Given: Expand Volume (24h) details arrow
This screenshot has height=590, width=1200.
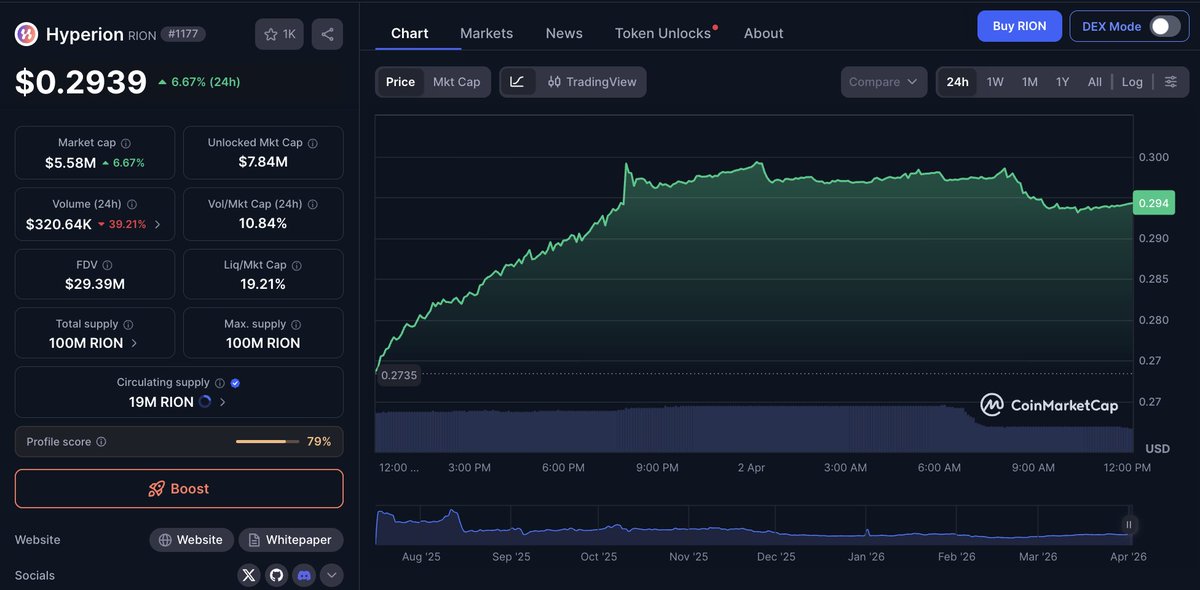Looking at the screenshot, I should pos(157,224).
